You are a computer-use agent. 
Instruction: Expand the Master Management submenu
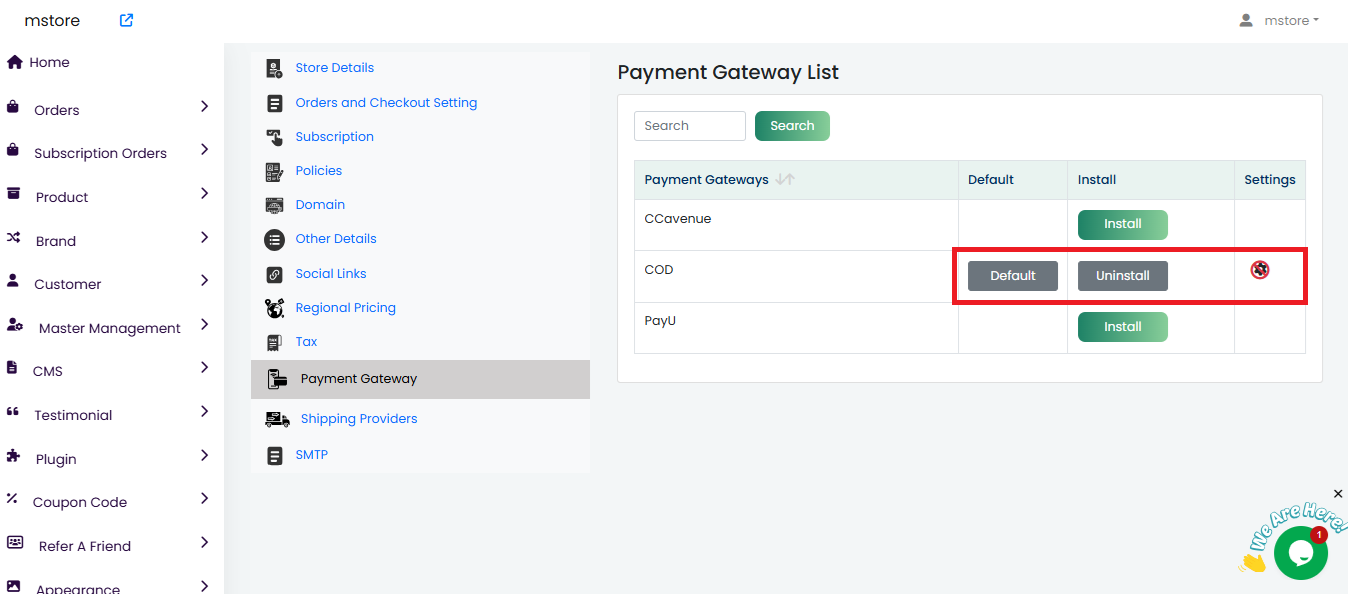tap(204, 325)
